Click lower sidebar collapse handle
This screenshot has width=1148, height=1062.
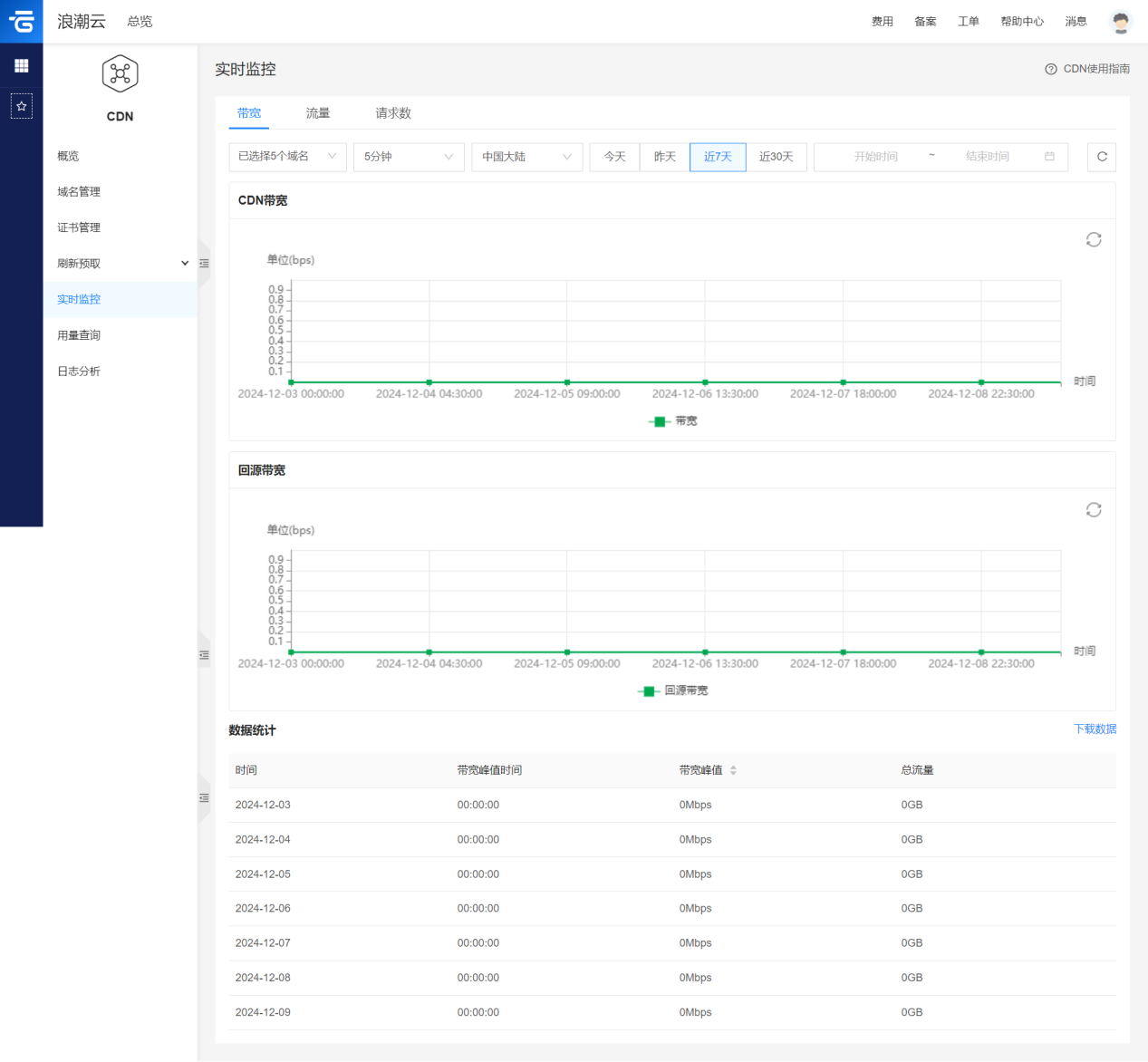(x=204, y=797)
